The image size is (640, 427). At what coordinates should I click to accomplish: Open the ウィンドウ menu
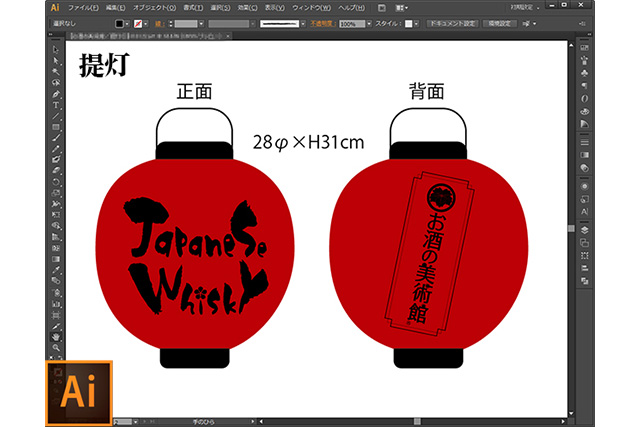click(x=311, y=8)
